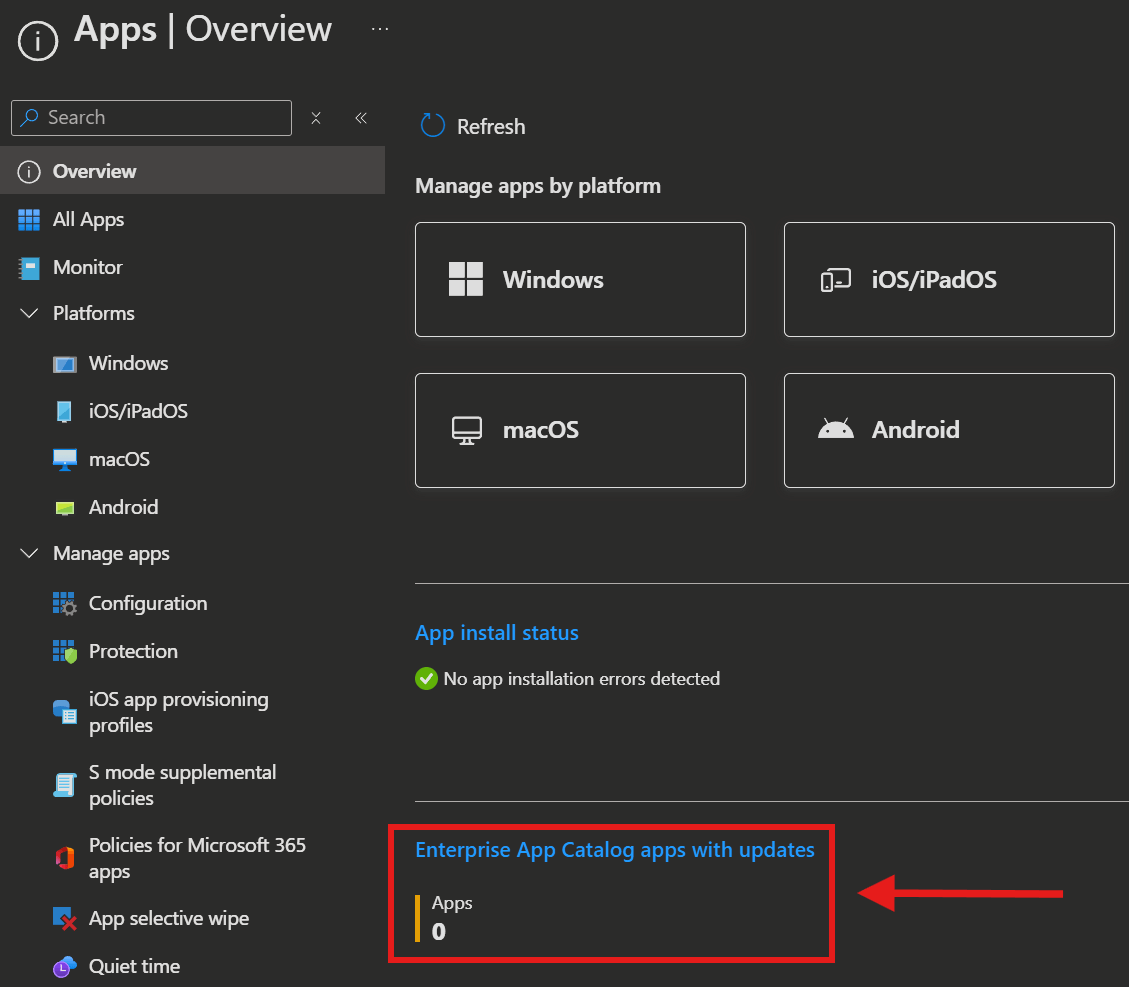Click Policies for Microsoft 365 apps icon
The height and width of the screenshot is (987, 1129).
(x=65, y=858)
